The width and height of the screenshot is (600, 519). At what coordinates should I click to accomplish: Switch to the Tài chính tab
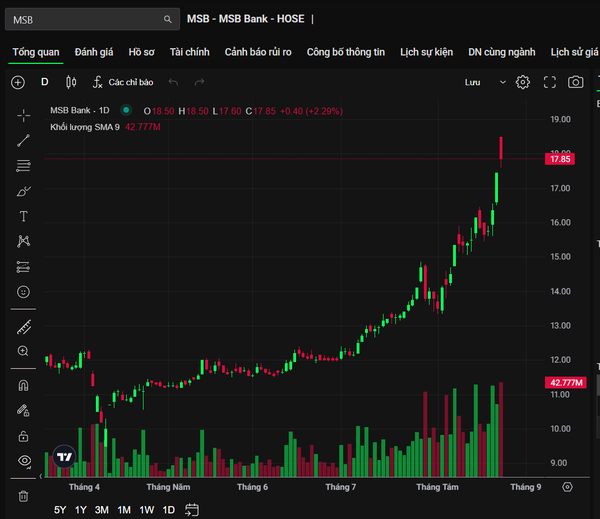pos(189,52)
